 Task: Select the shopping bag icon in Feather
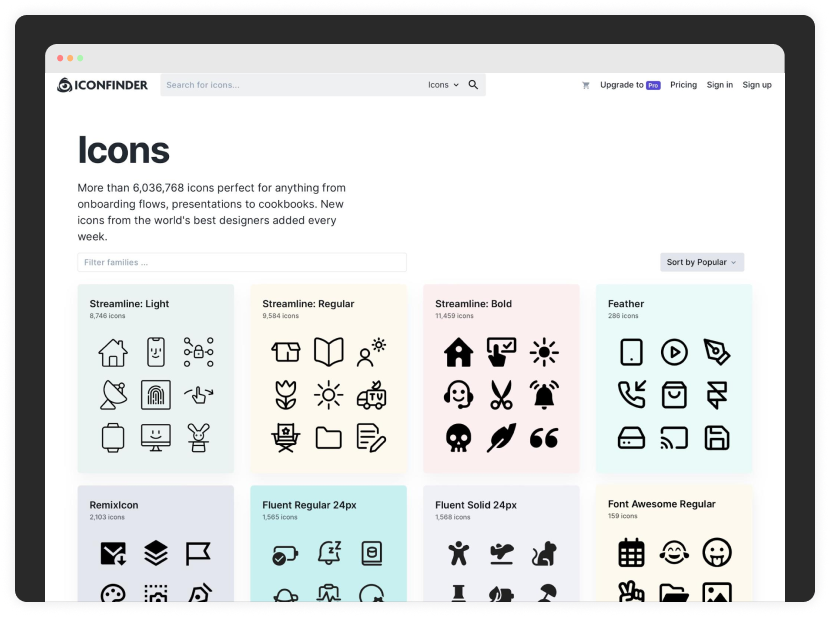674,395
